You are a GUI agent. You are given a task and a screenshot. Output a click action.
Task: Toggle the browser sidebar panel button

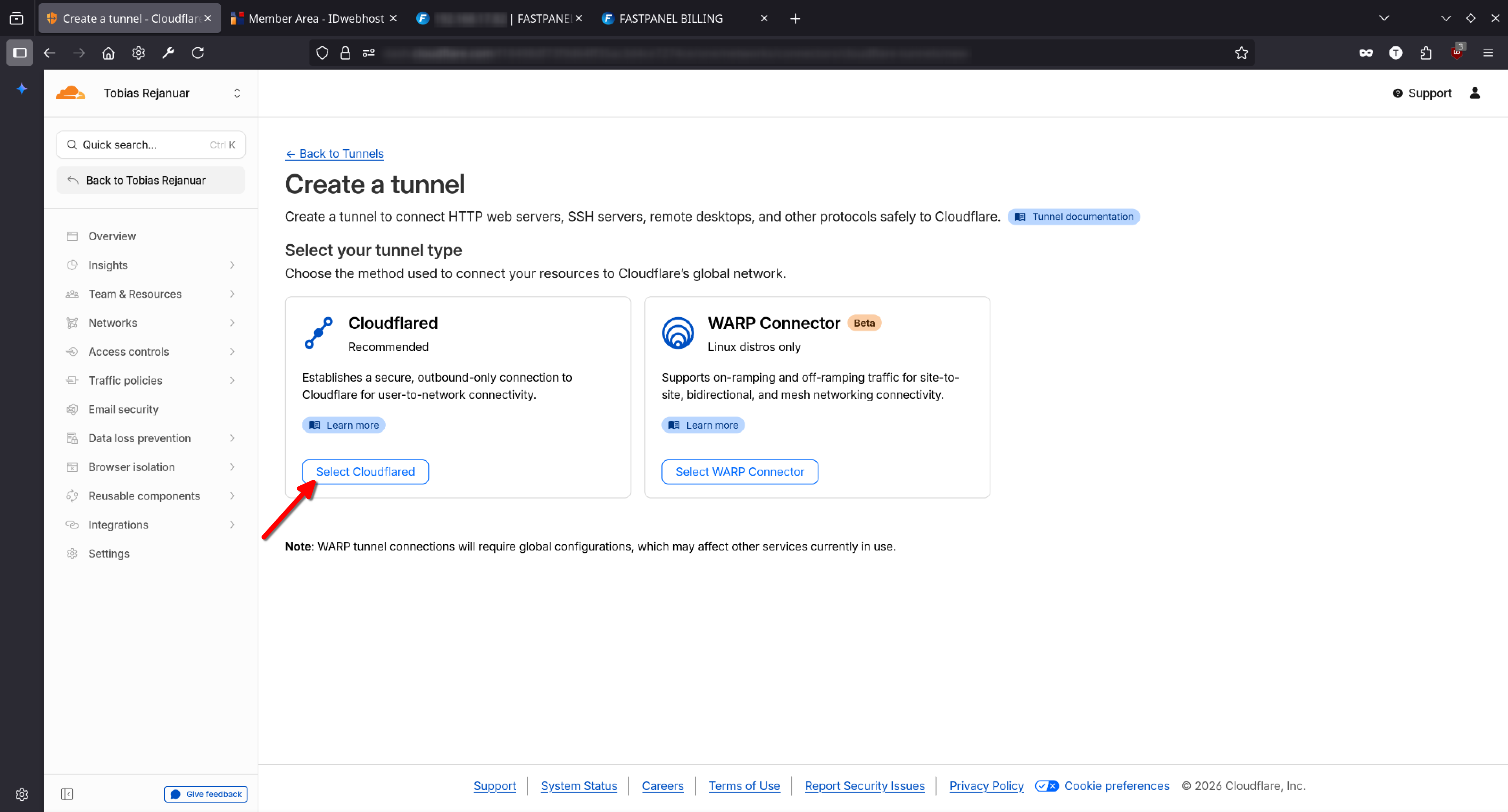pos(19,53)
